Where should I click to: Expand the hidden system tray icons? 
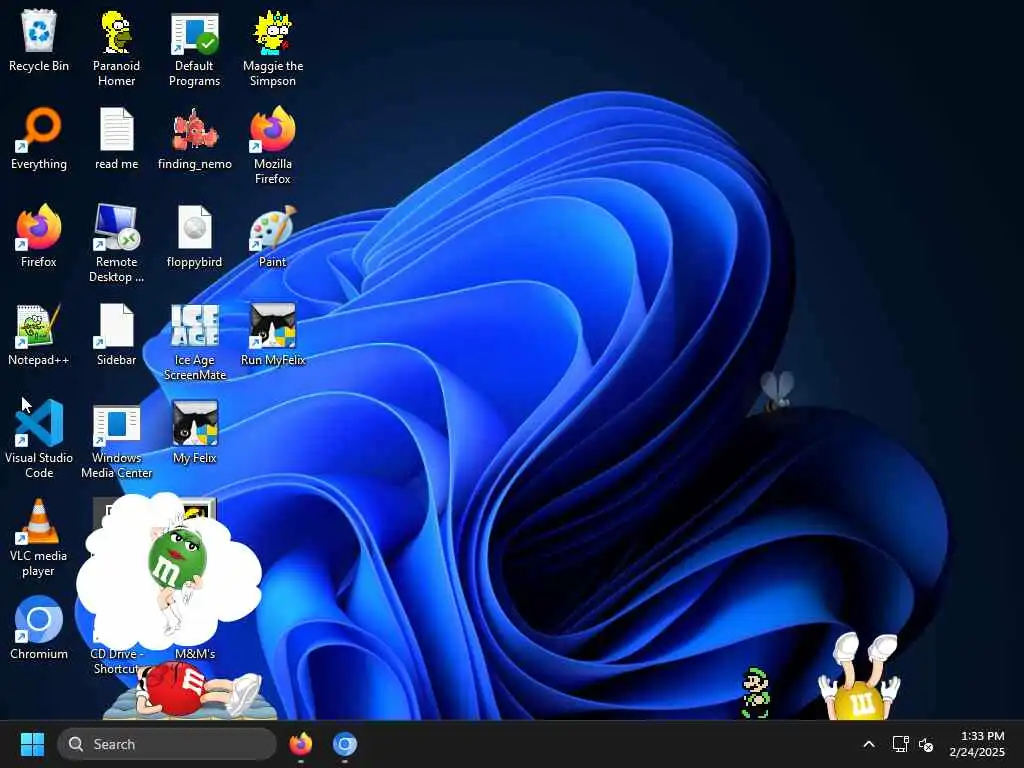(x=869, y=744)
